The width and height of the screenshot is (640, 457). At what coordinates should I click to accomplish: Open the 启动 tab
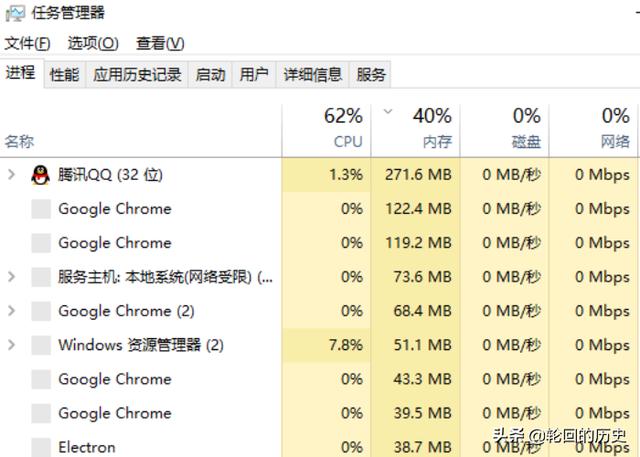click(210, 74)
